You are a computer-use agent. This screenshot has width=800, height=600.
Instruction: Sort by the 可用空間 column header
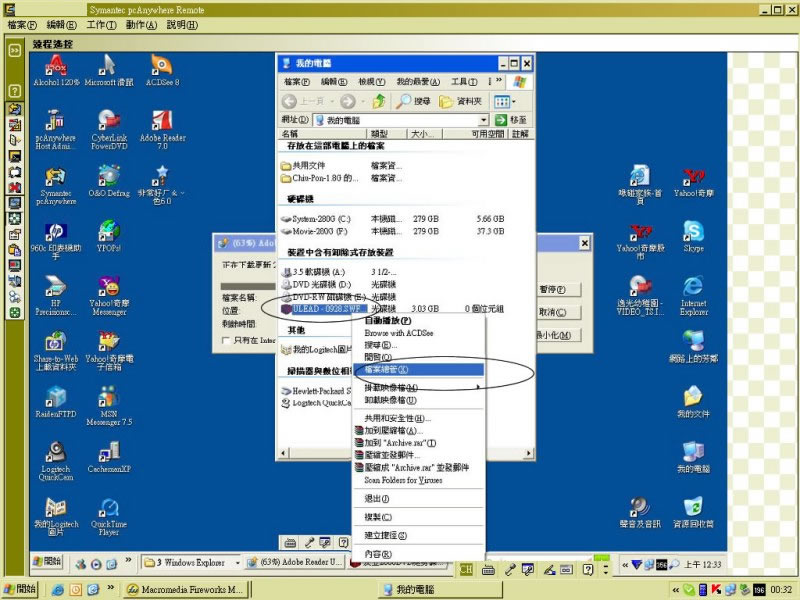point(474,134)
